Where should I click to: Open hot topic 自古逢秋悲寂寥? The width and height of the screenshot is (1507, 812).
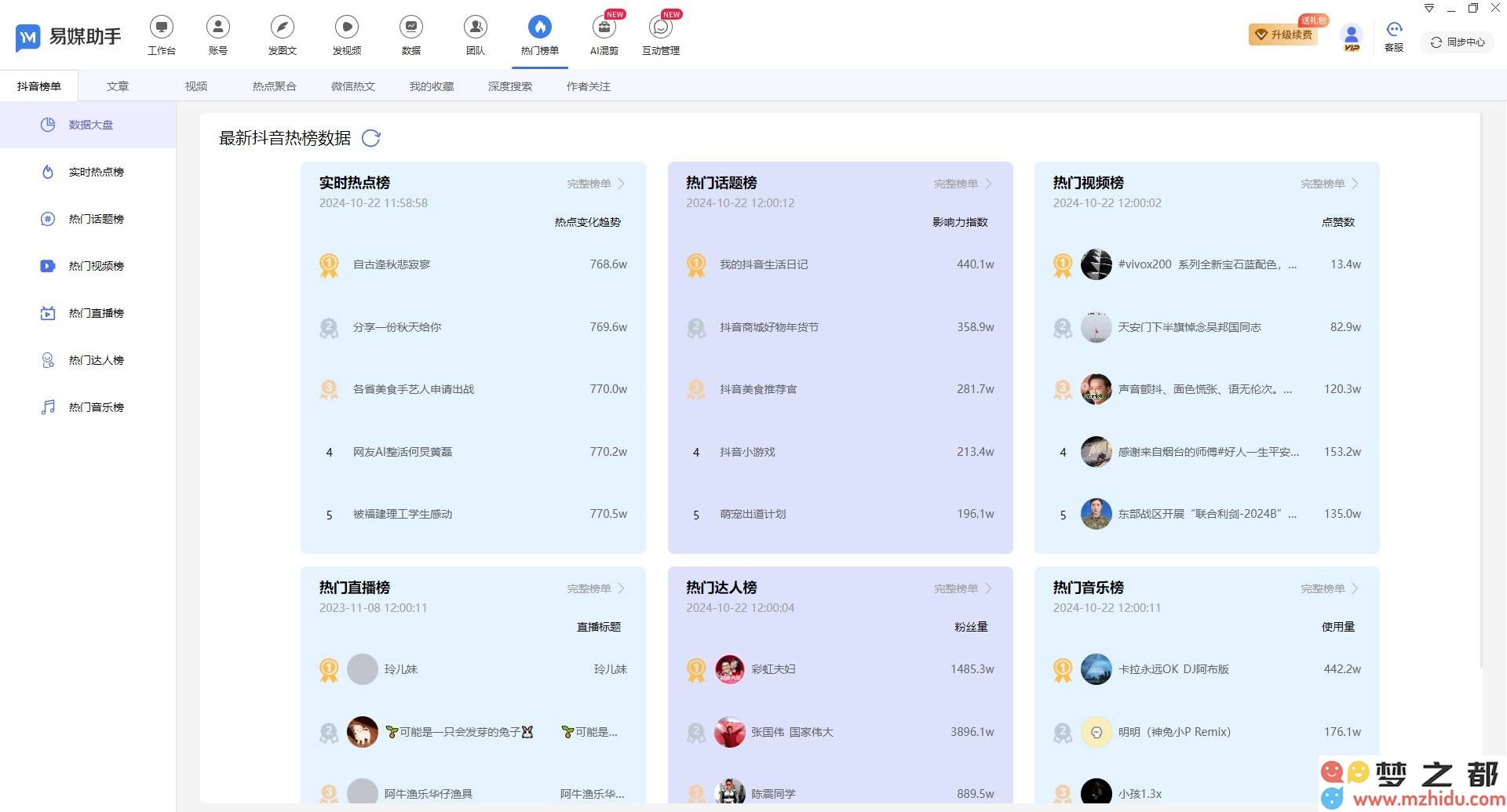(392, 264)
